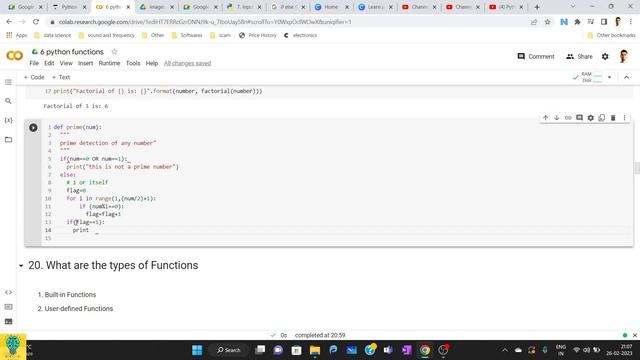Open Other bookmarks folder
Screen dimensions: 640x360
click(x=611, y=36)
